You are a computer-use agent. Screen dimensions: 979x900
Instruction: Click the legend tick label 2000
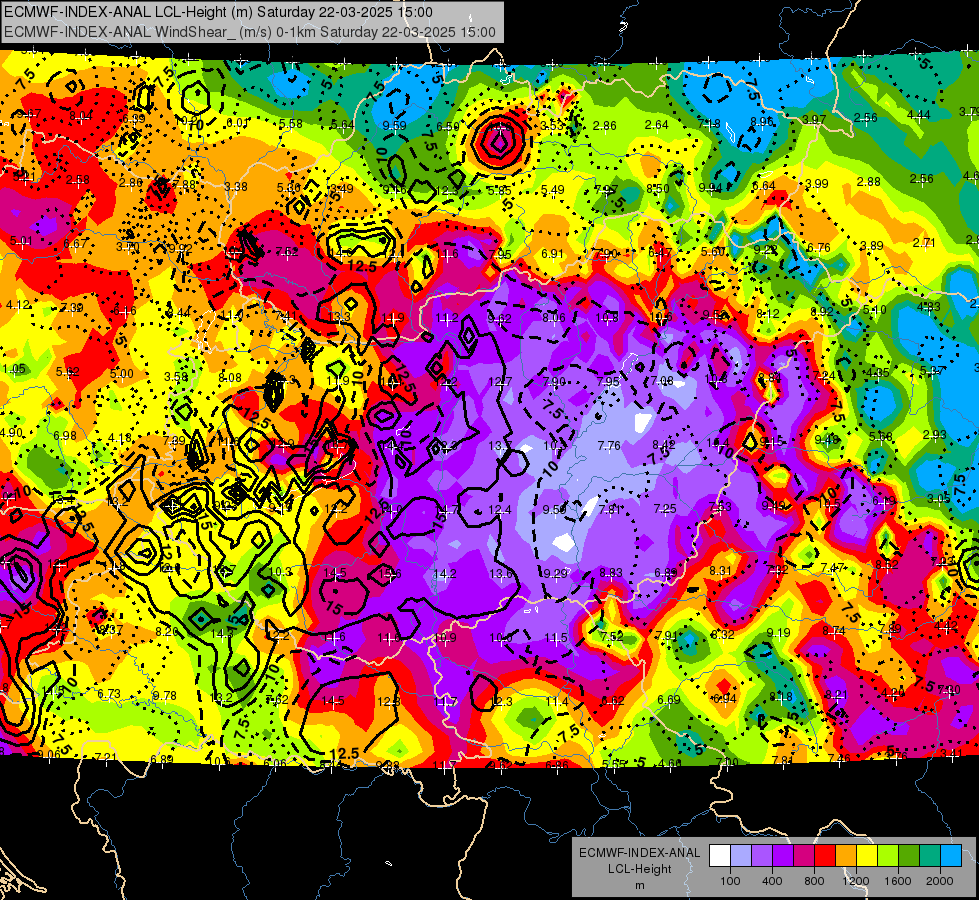(940, 881)
